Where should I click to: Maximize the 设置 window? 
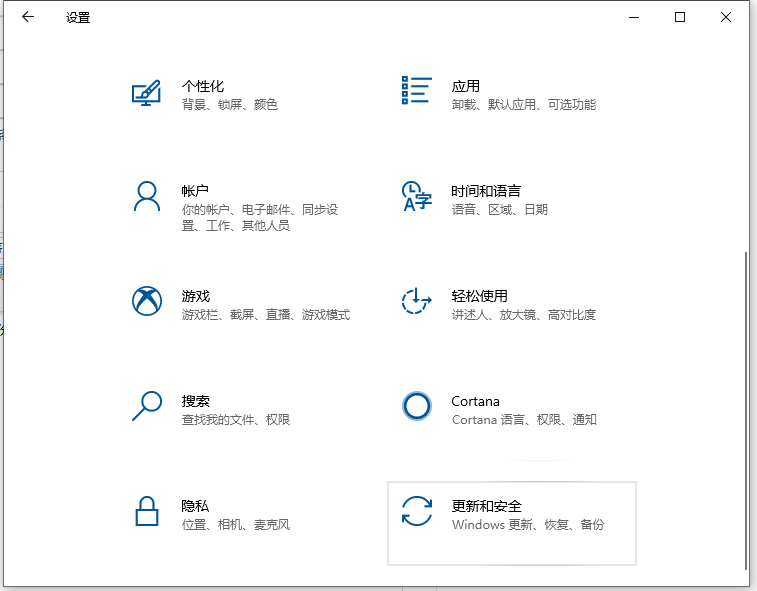click(680, 17)
